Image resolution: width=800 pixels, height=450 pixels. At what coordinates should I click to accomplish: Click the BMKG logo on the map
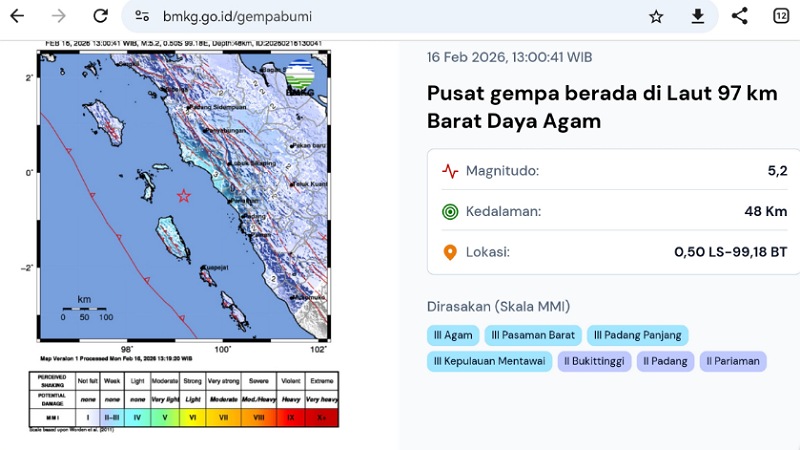[x=299, y=78]
